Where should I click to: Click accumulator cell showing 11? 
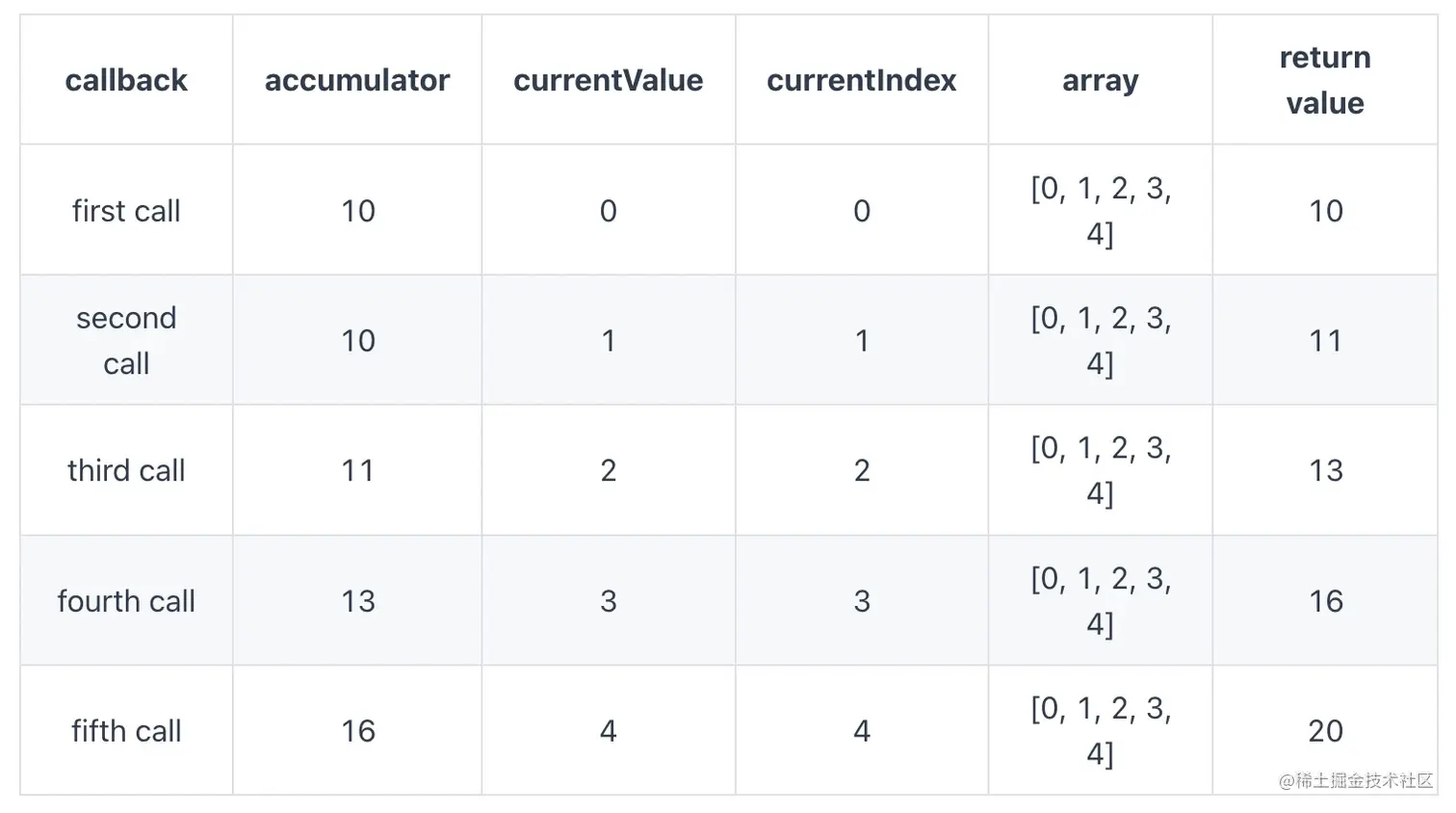click(357, 470)
